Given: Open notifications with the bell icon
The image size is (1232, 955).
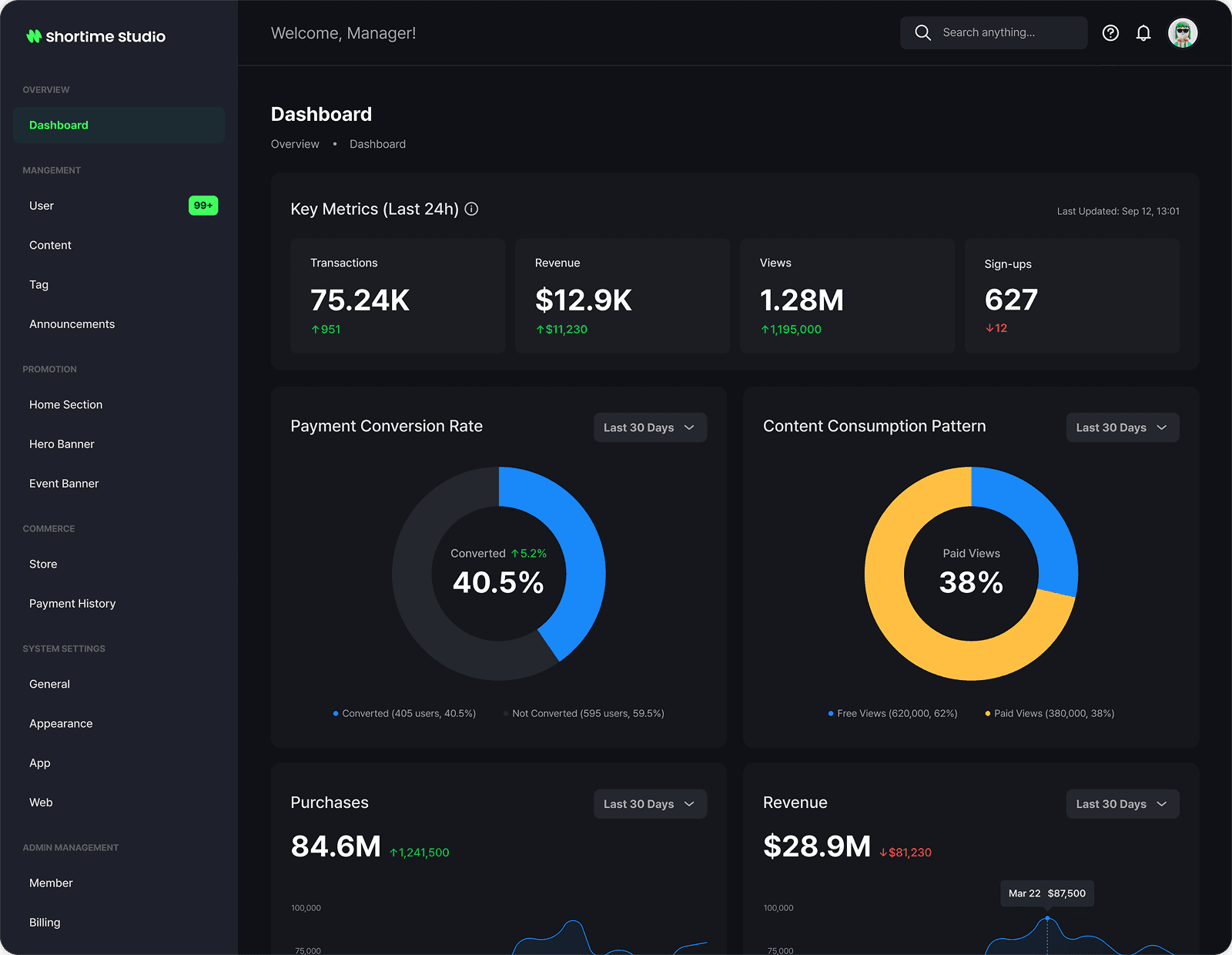Looking at the screenshot, I should tap(1143, 32).
